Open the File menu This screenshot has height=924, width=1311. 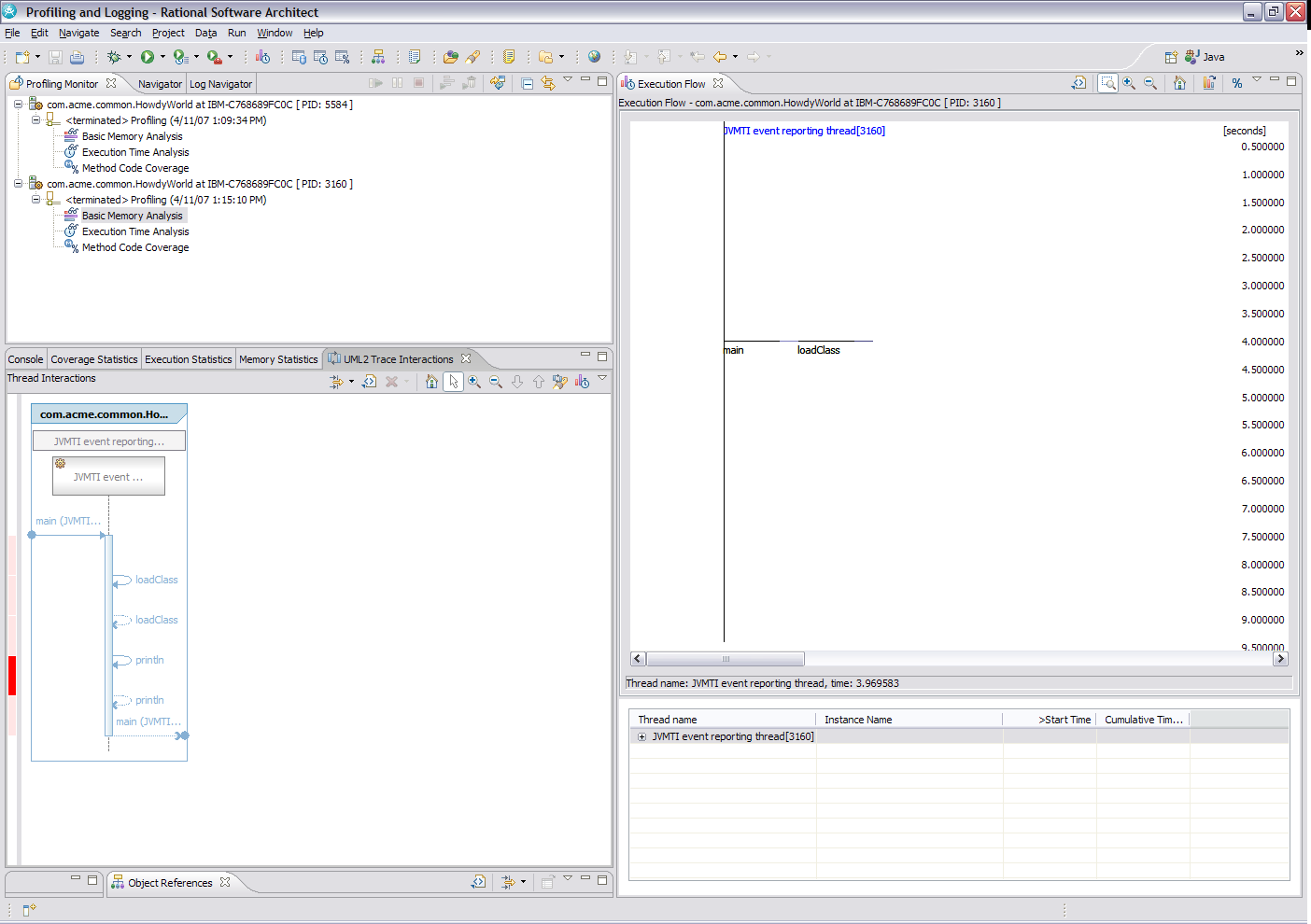[12, 33]
